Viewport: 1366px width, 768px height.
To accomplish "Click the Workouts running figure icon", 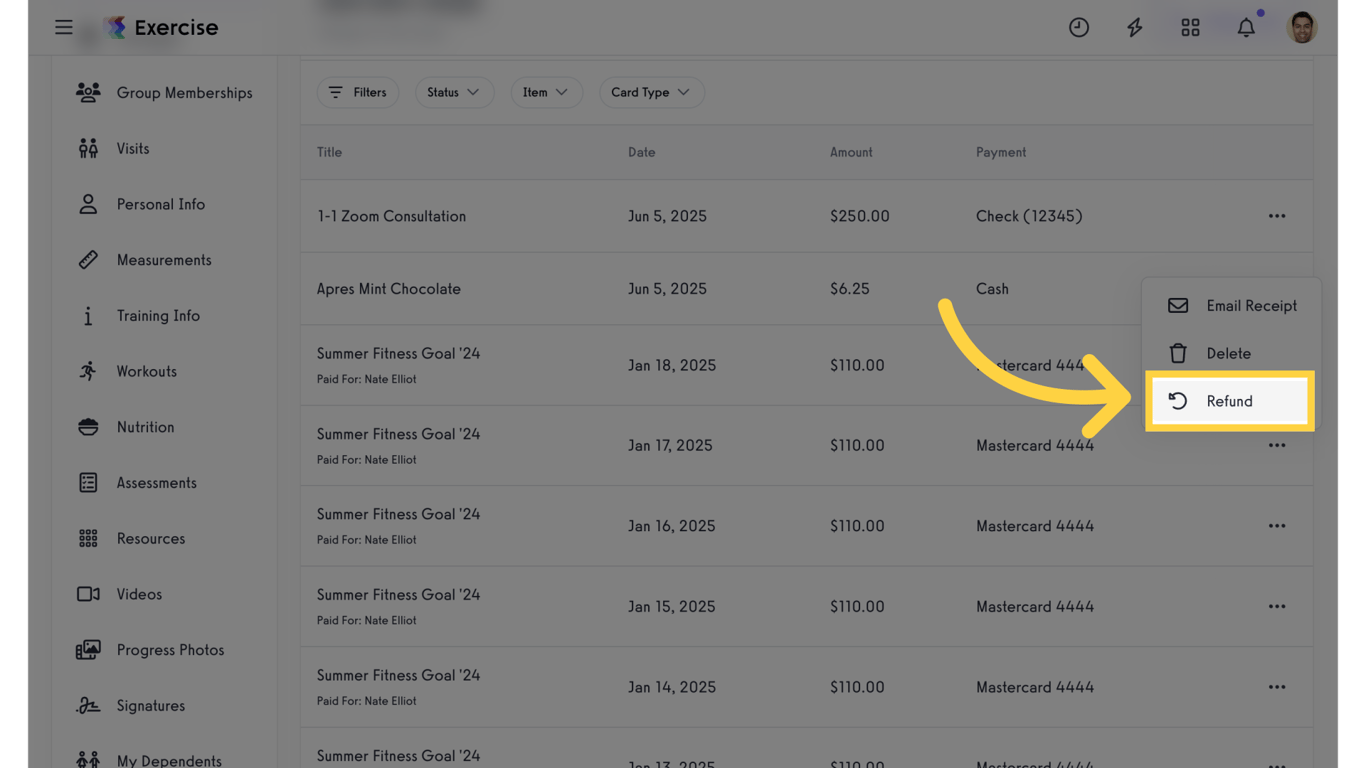I will 88,371.
